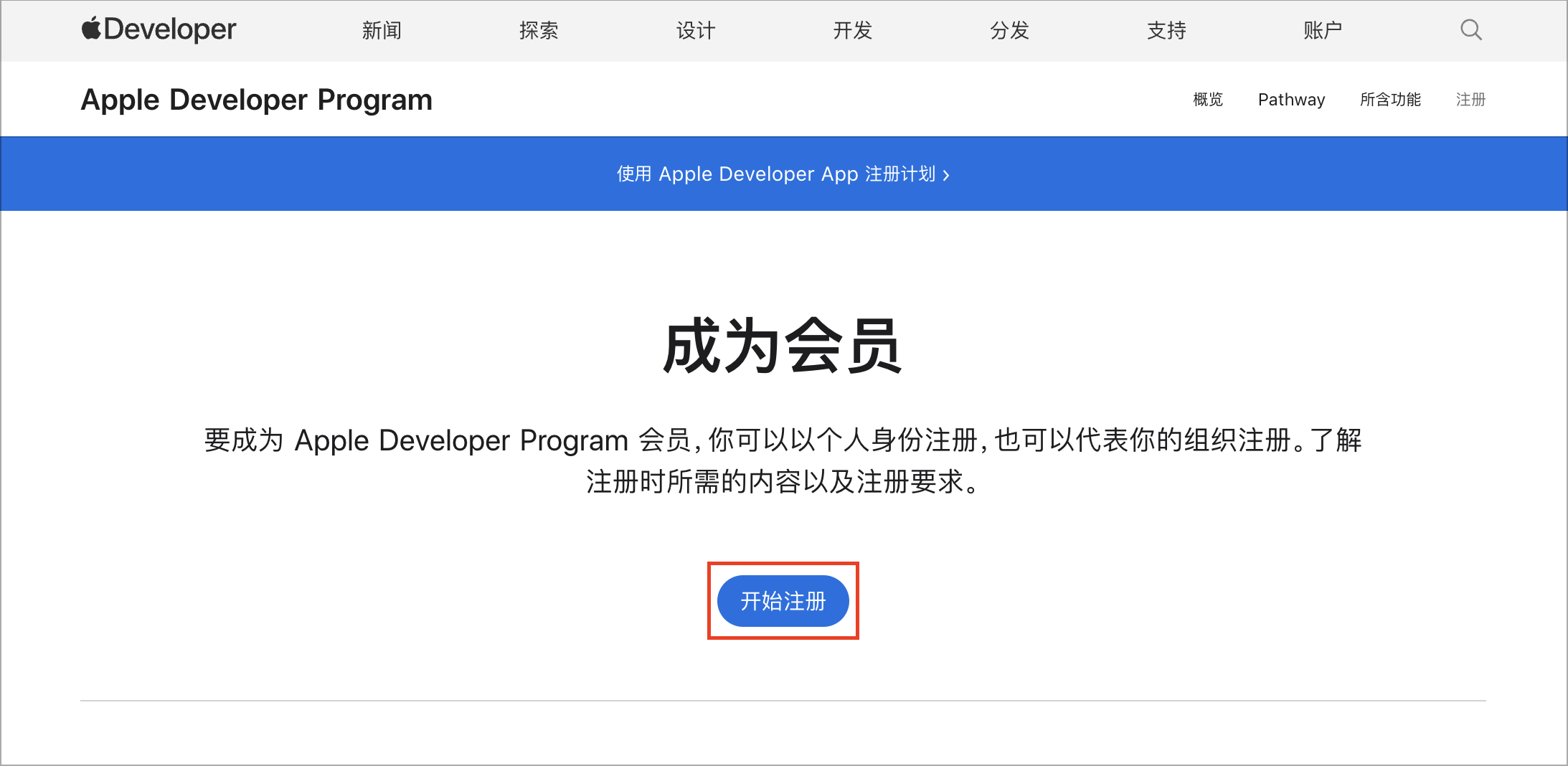Image resolution: width=1568 pixels, height=766 pixels.
Task: Open the 支持 menu item
Action: (1166, 30)
